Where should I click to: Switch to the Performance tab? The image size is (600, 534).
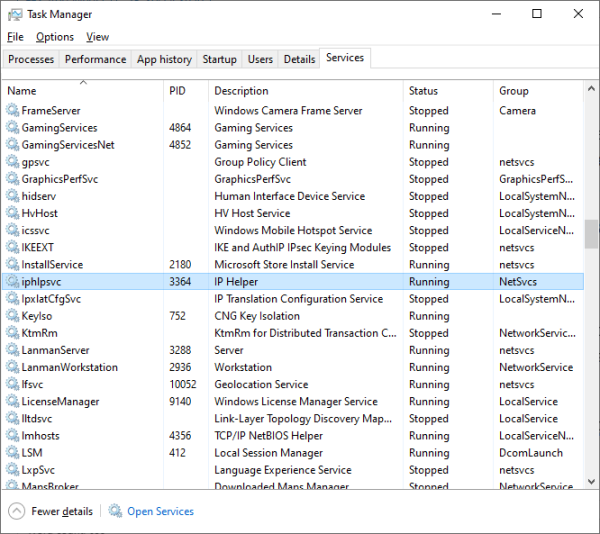tap(95, 59)
